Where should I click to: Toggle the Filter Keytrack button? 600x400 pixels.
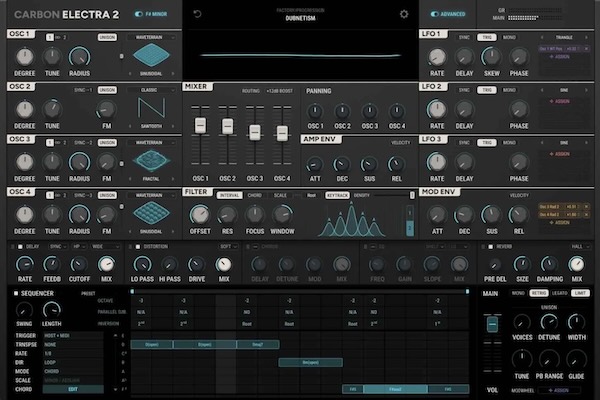[x=337, y=195]
